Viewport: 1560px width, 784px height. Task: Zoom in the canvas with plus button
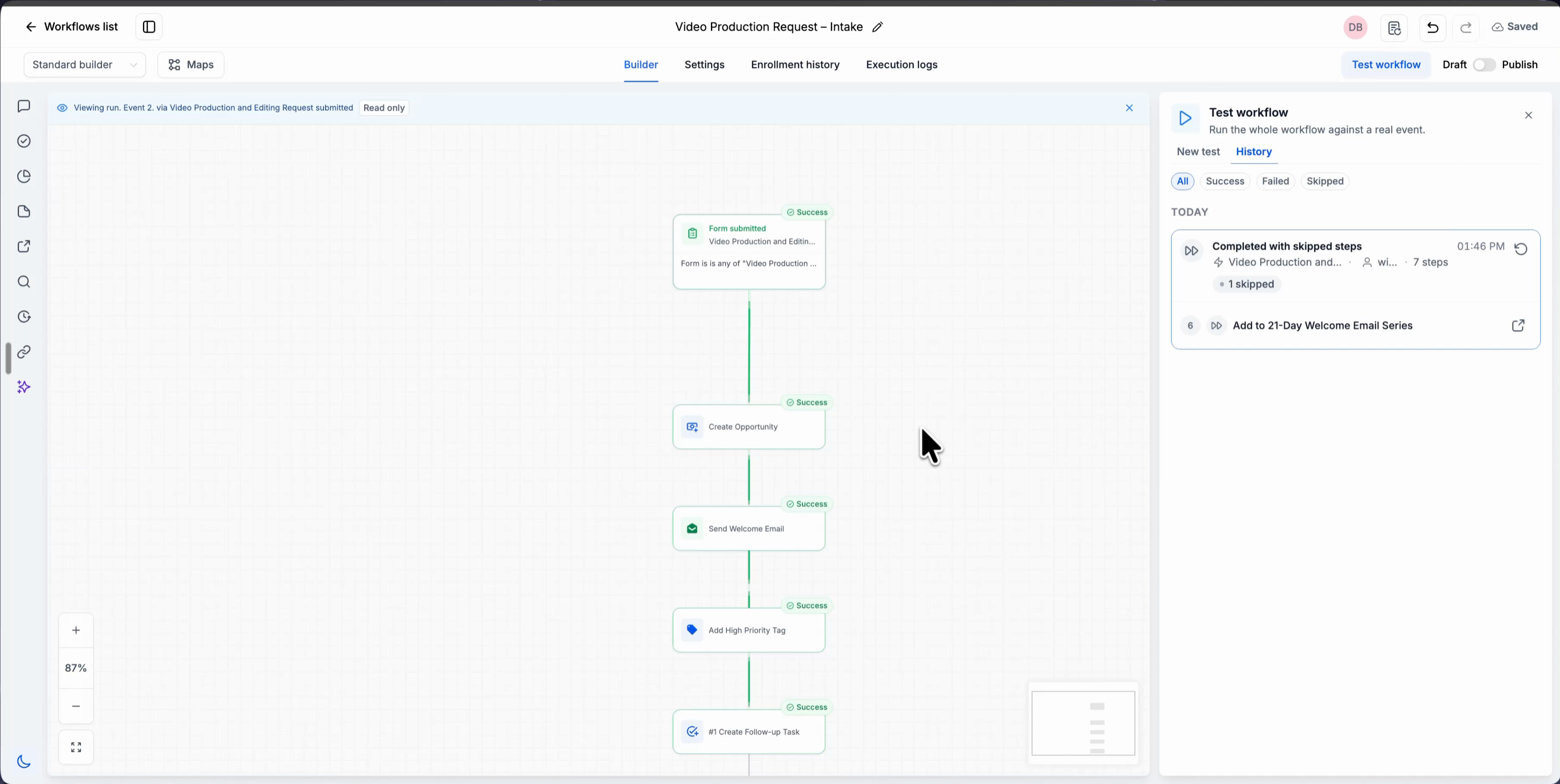(76, 630)
